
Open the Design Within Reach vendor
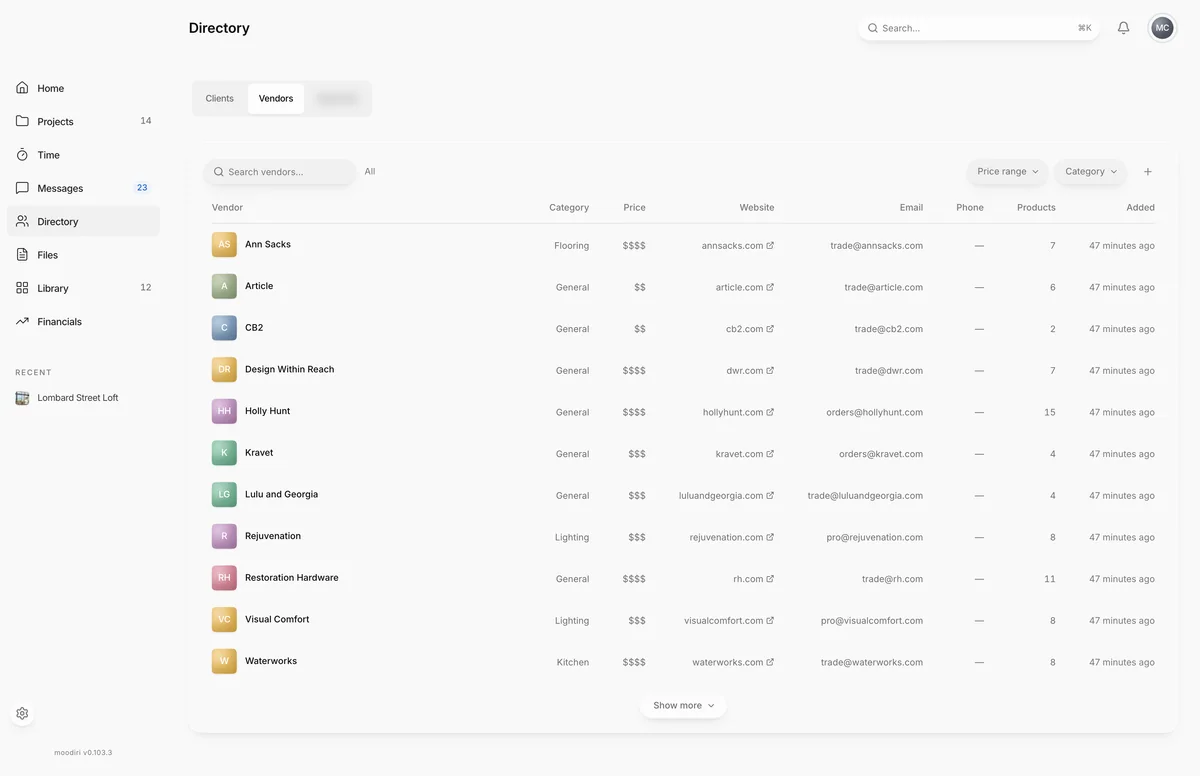coord(290,369)
